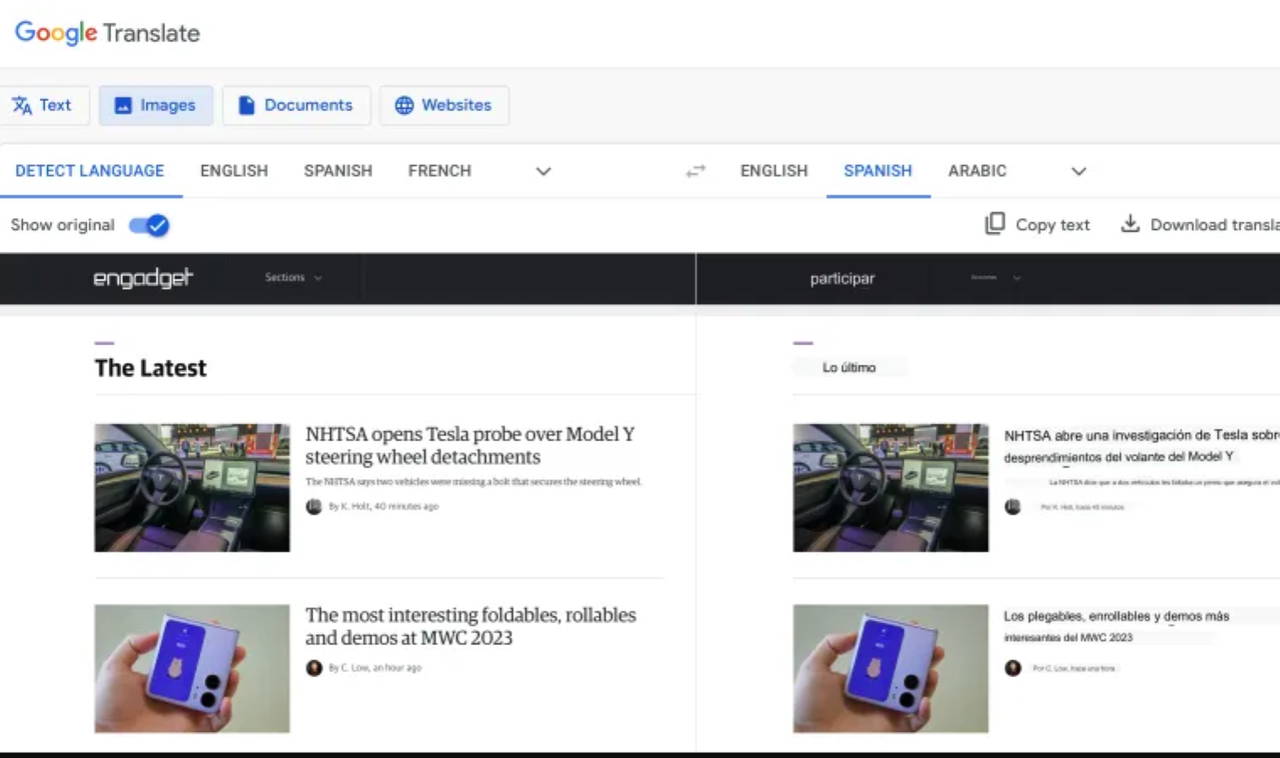Image resolution: width=1280 pixels, height=758 pixels.
Task: Open NHTSA Tesla probe headline link
Action: [470, 445]
